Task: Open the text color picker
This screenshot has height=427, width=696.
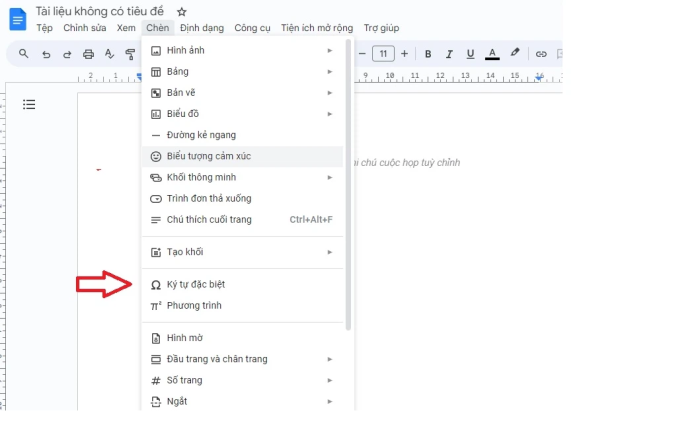Action: (492, 54)
